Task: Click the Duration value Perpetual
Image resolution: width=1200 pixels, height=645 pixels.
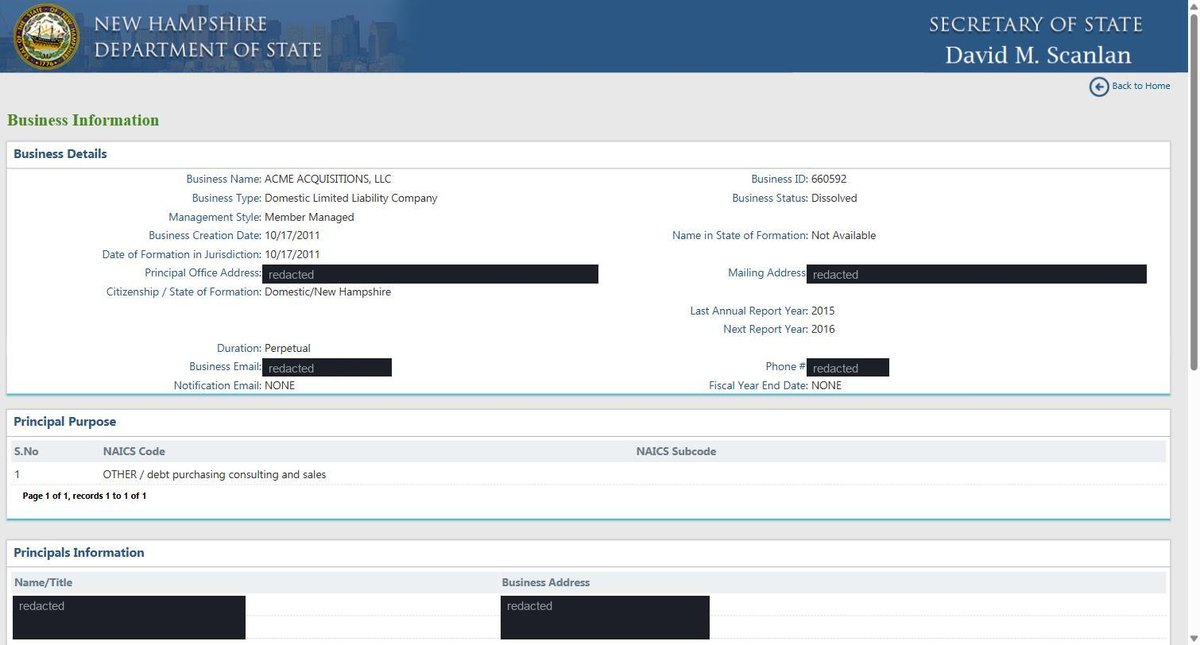Action: point(287,348)
